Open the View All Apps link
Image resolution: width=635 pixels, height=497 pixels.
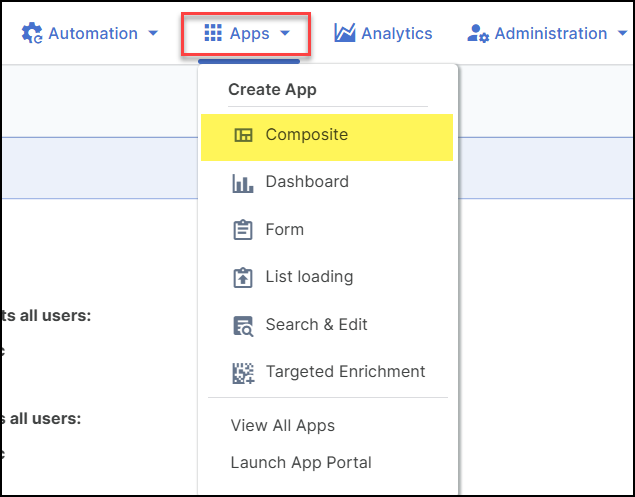pos(283,425)
